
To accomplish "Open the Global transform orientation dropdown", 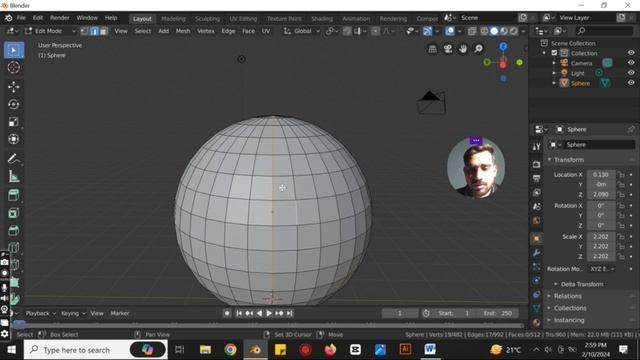I will click(302, 31).
